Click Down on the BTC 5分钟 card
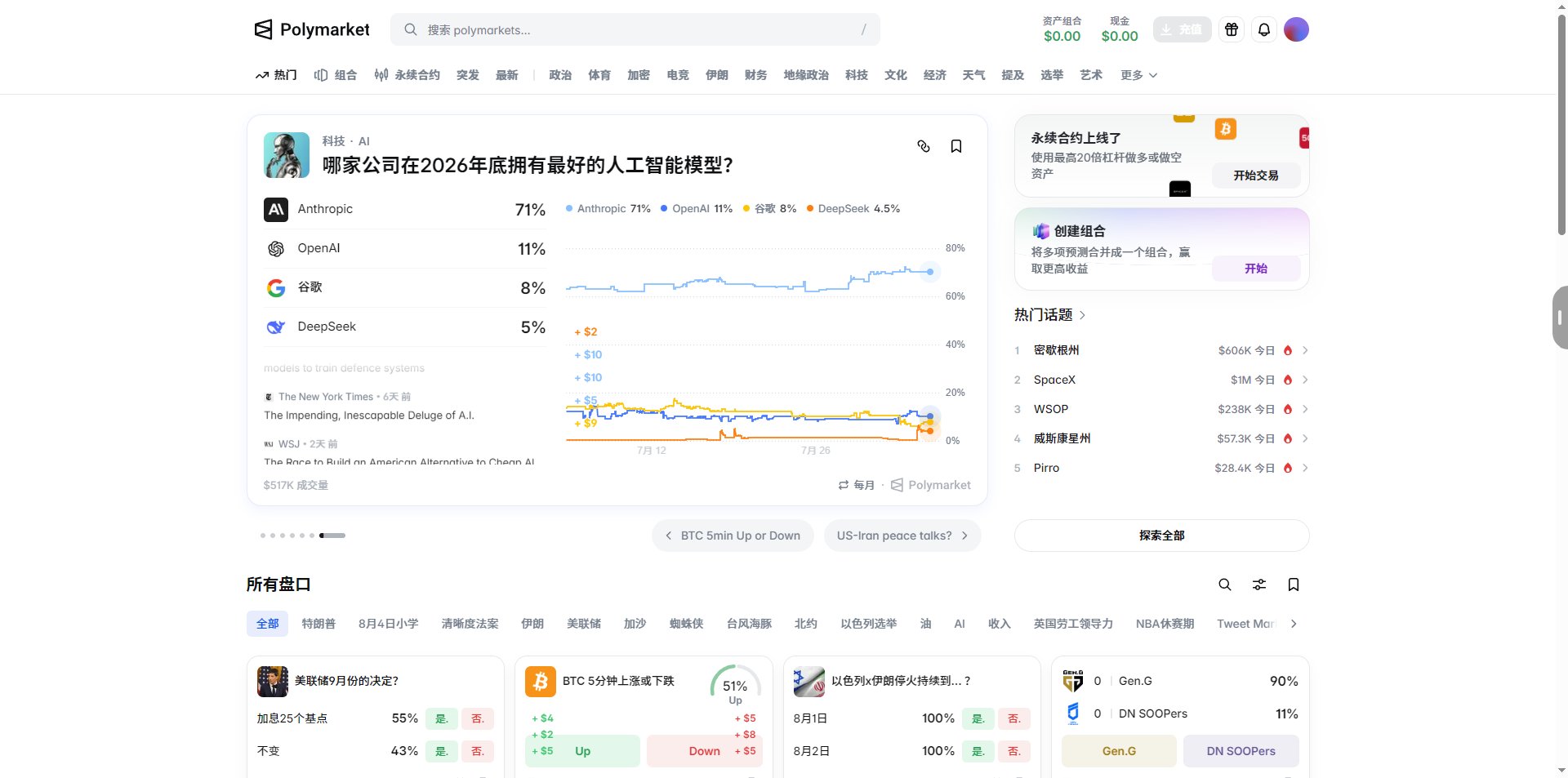The height and width of the screenshot is (778, 1568). tap(704, 751)
